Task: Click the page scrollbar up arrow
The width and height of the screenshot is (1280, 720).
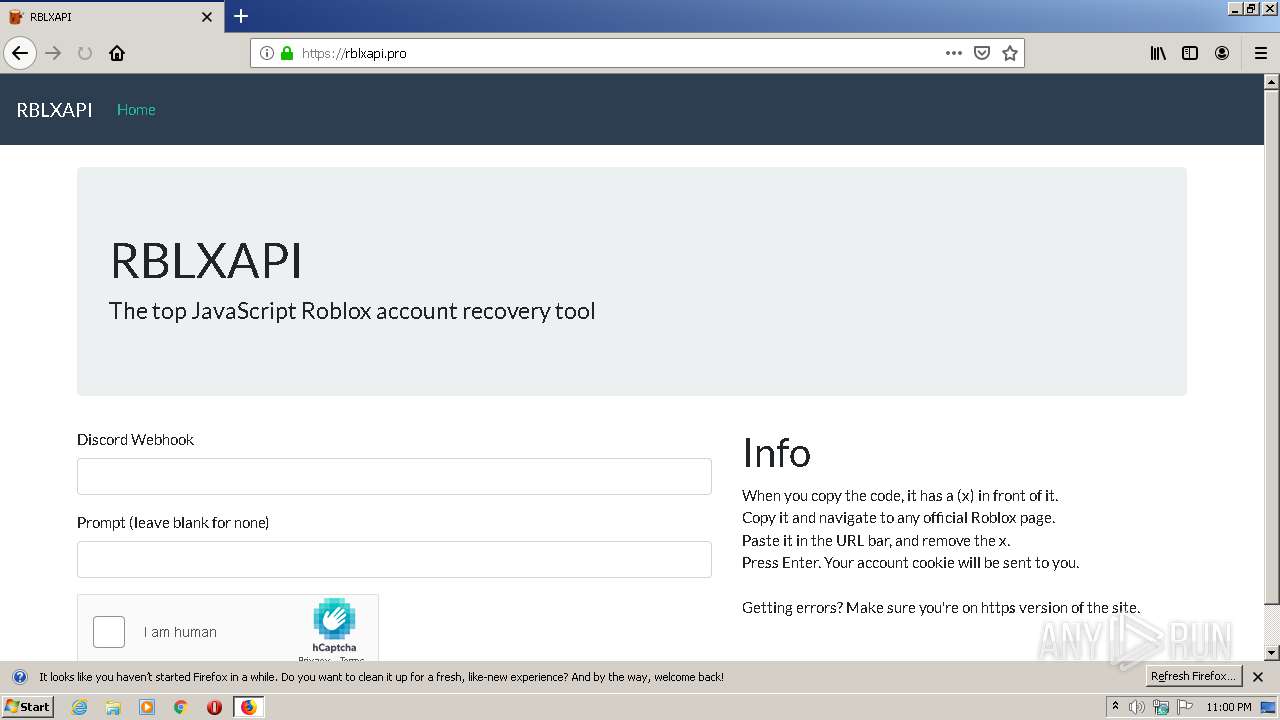Action: click(x=1271, y=81)
